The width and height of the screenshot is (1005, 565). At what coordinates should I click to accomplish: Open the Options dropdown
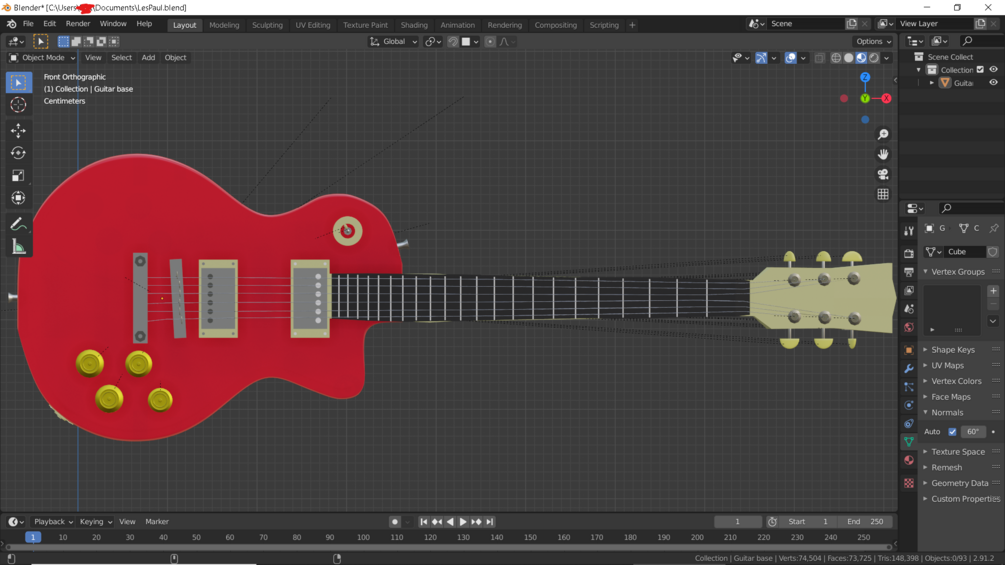coord(874,42)
